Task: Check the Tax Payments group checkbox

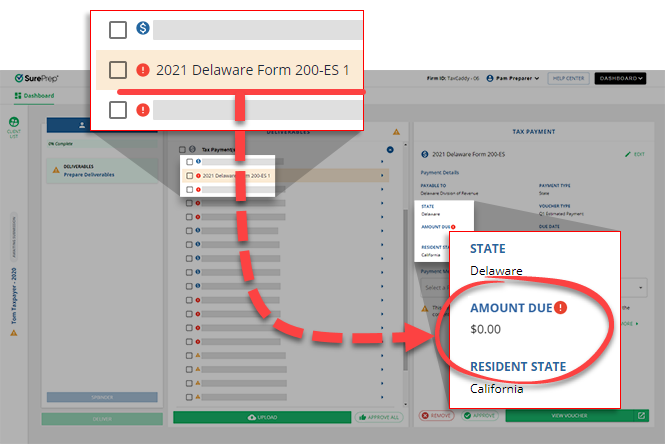Action: [182, 149]
